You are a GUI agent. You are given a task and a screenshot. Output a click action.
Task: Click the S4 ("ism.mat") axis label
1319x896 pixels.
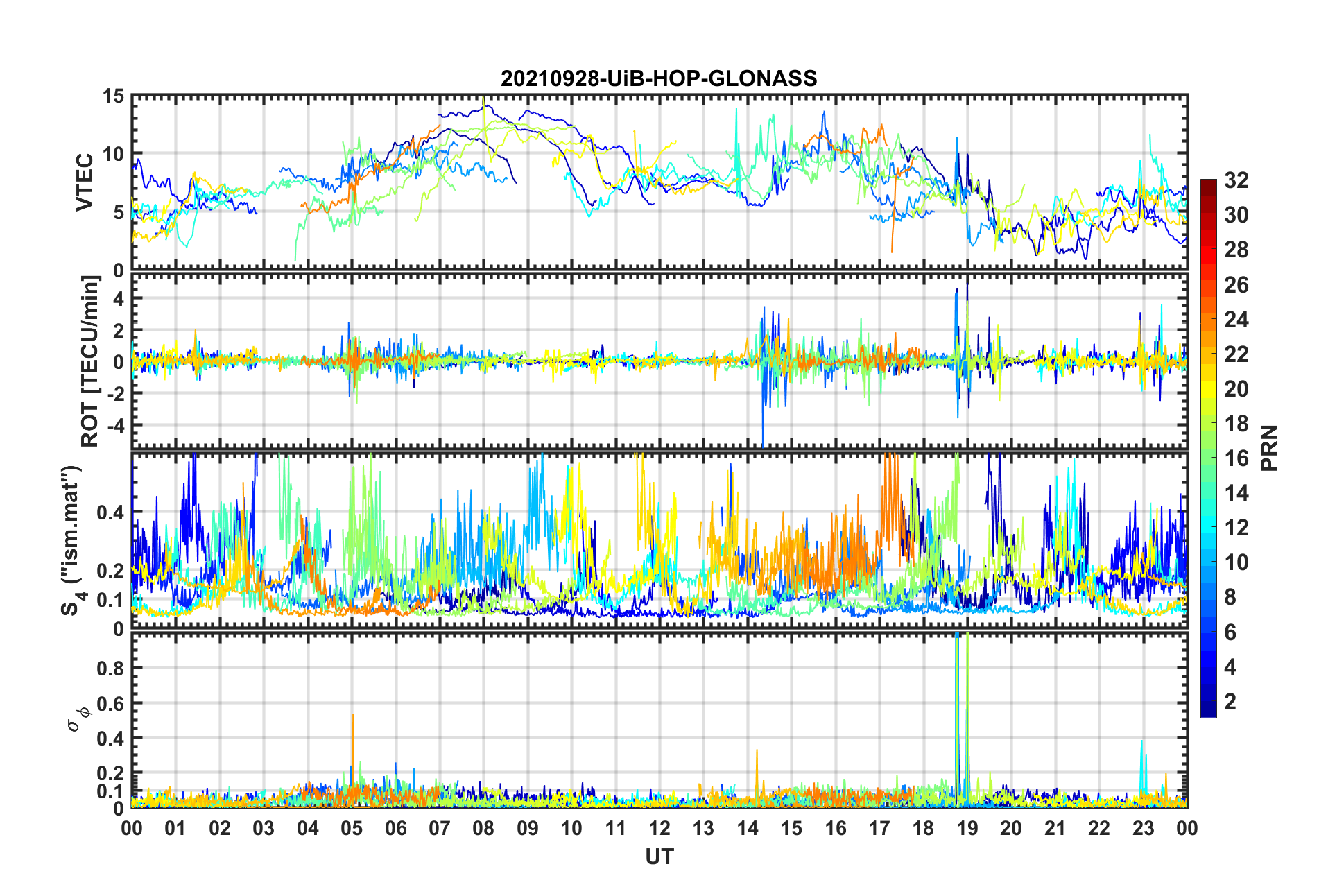click(x=71, y=541)
